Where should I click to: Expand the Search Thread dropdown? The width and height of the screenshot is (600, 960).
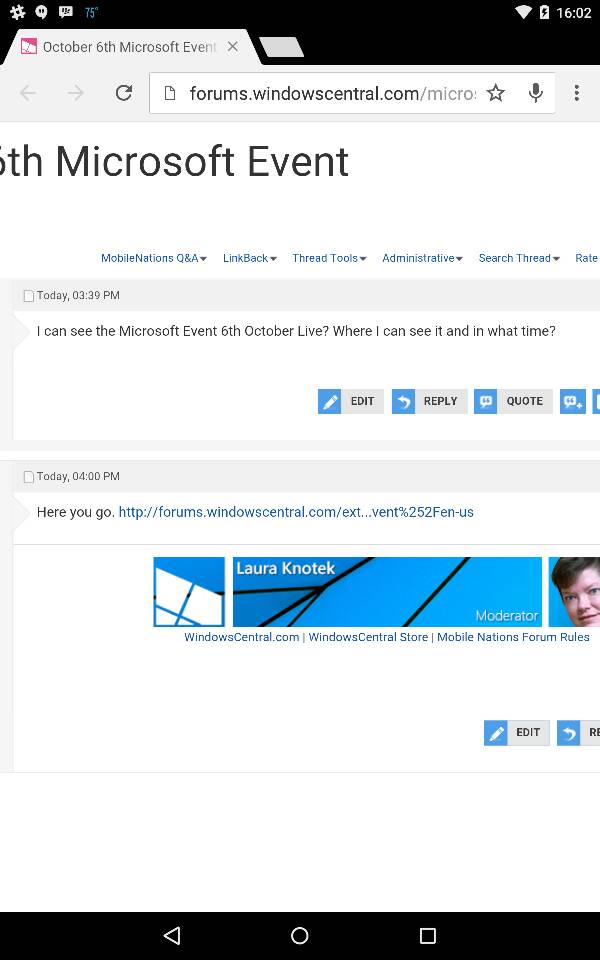click(x=519, y=258)
